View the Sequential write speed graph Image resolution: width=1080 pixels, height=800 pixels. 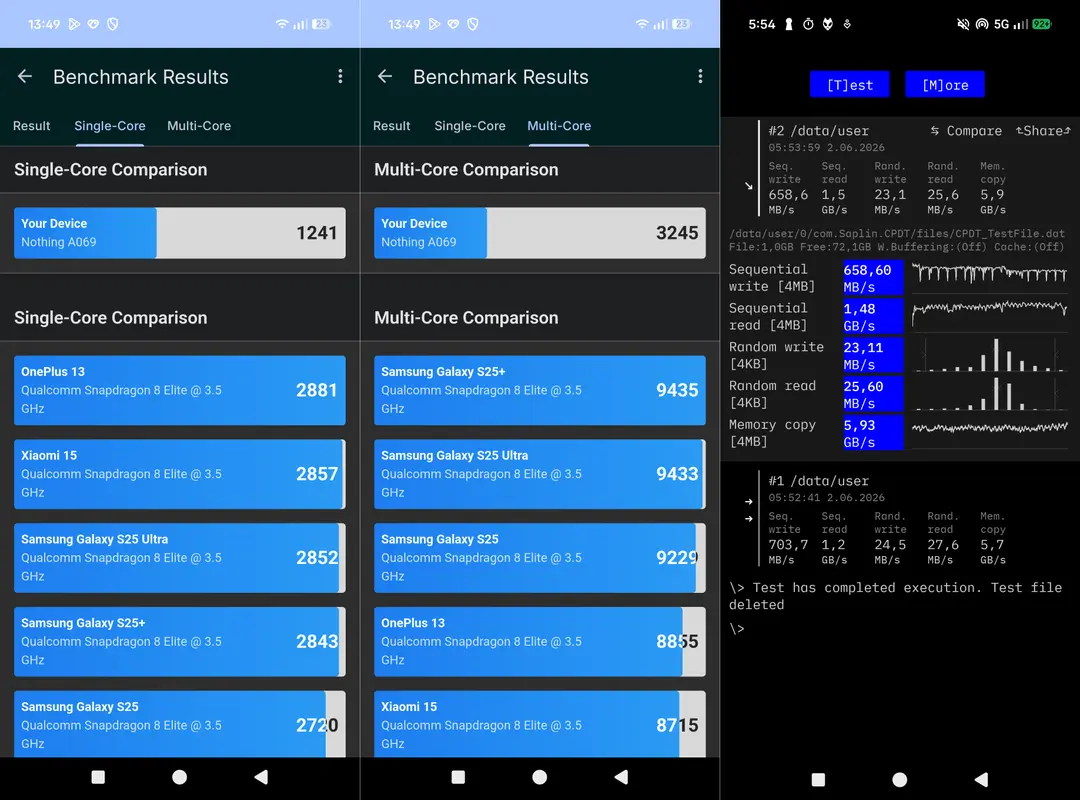coord(990,275)
